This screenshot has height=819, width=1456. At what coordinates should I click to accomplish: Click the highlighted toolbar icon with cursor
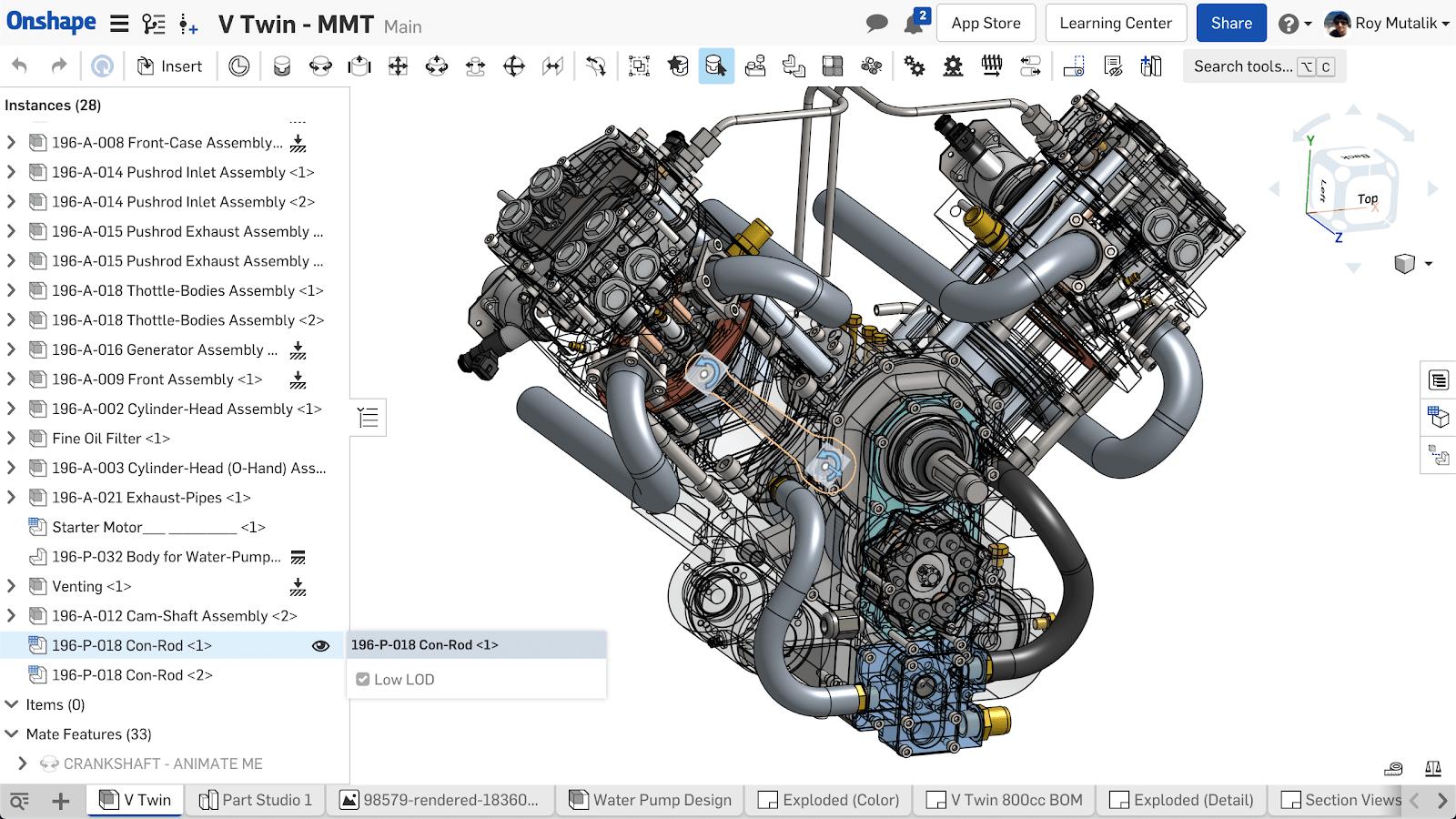(716, 66)
